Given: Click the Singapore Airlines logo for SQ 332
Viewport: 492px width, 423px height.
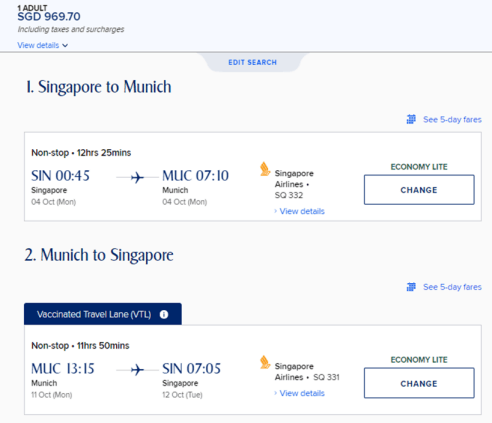Looking at the screenshot, I should point(265,169).
